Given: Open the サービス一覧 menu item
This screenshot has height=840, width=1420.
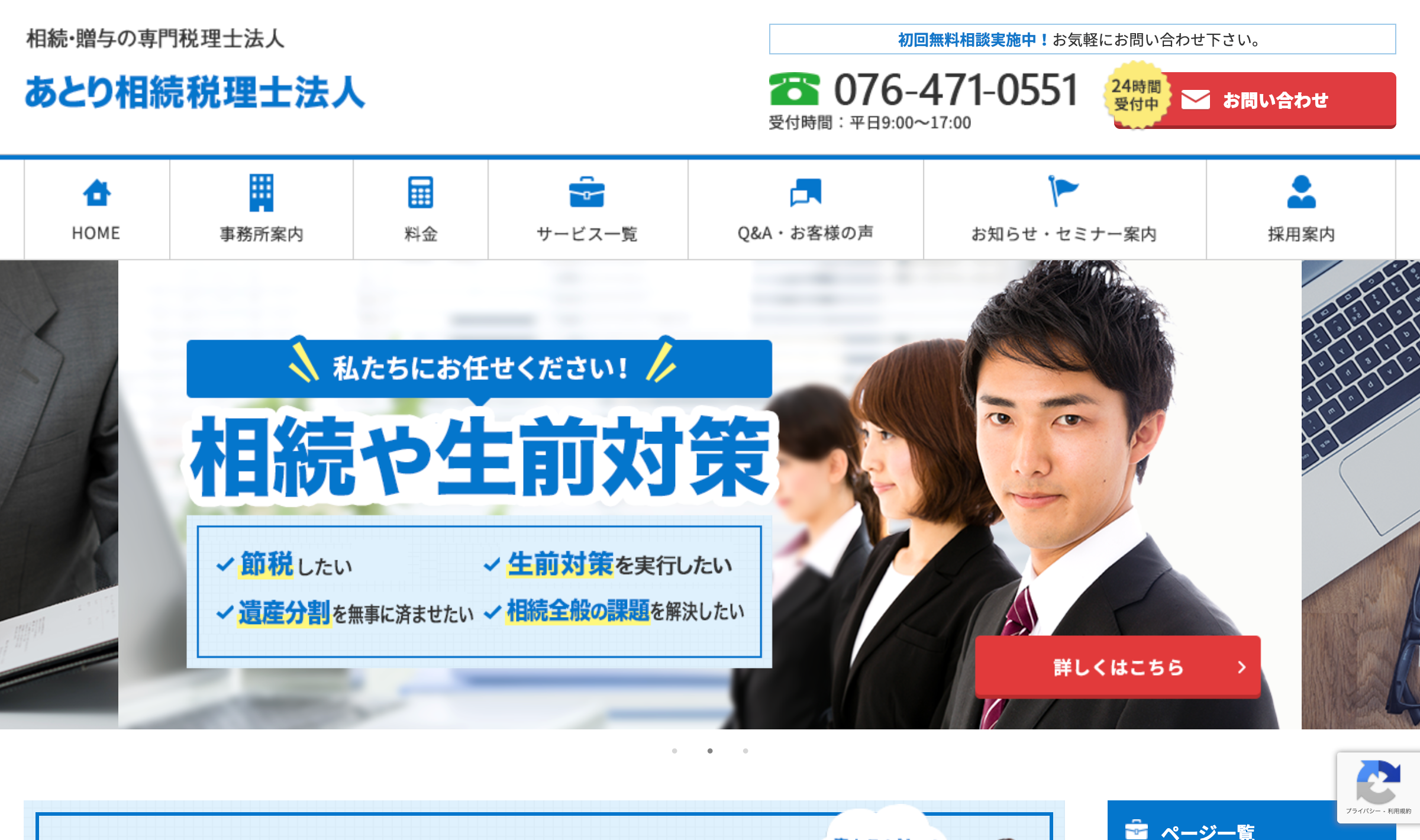Looking at the screenshot, I should pyautogui.click(x=586, y=234).
